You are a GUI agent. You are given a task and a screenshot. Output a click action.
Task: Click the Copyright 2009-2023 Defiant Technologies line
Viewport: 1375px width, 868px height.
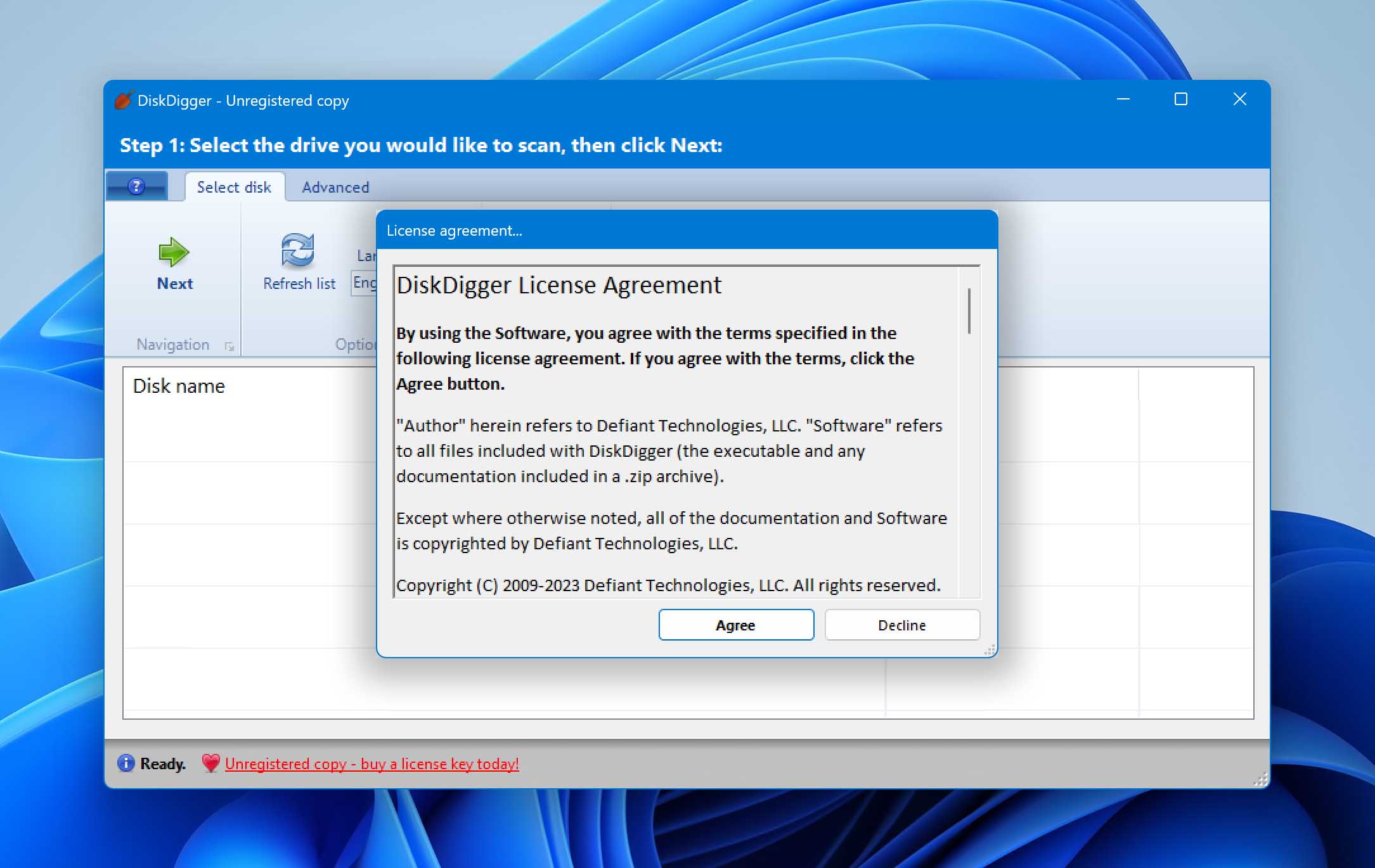[668, 585]
